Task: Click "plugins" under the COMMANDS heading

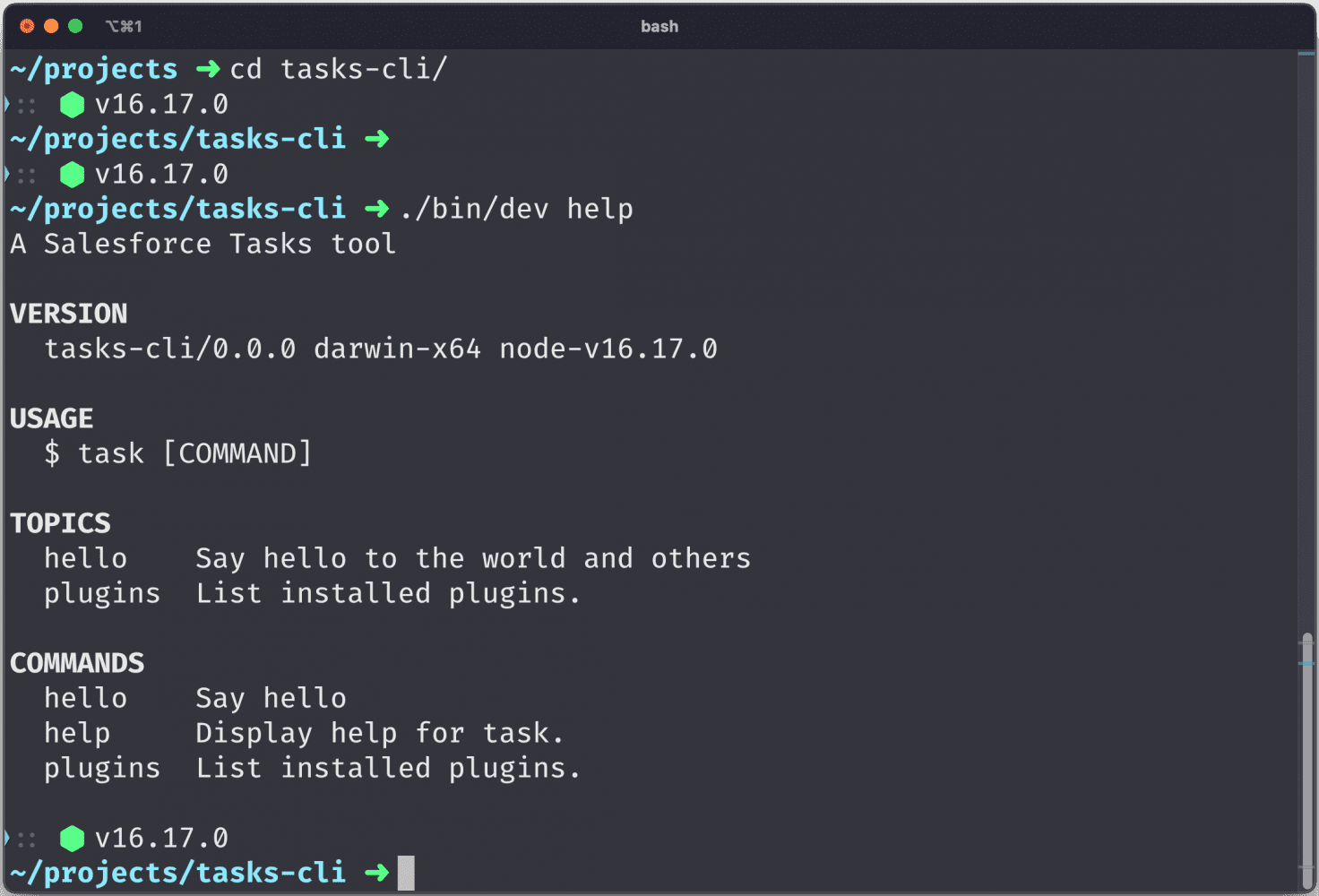Action: pyautogui.click(x=102, y=769)
